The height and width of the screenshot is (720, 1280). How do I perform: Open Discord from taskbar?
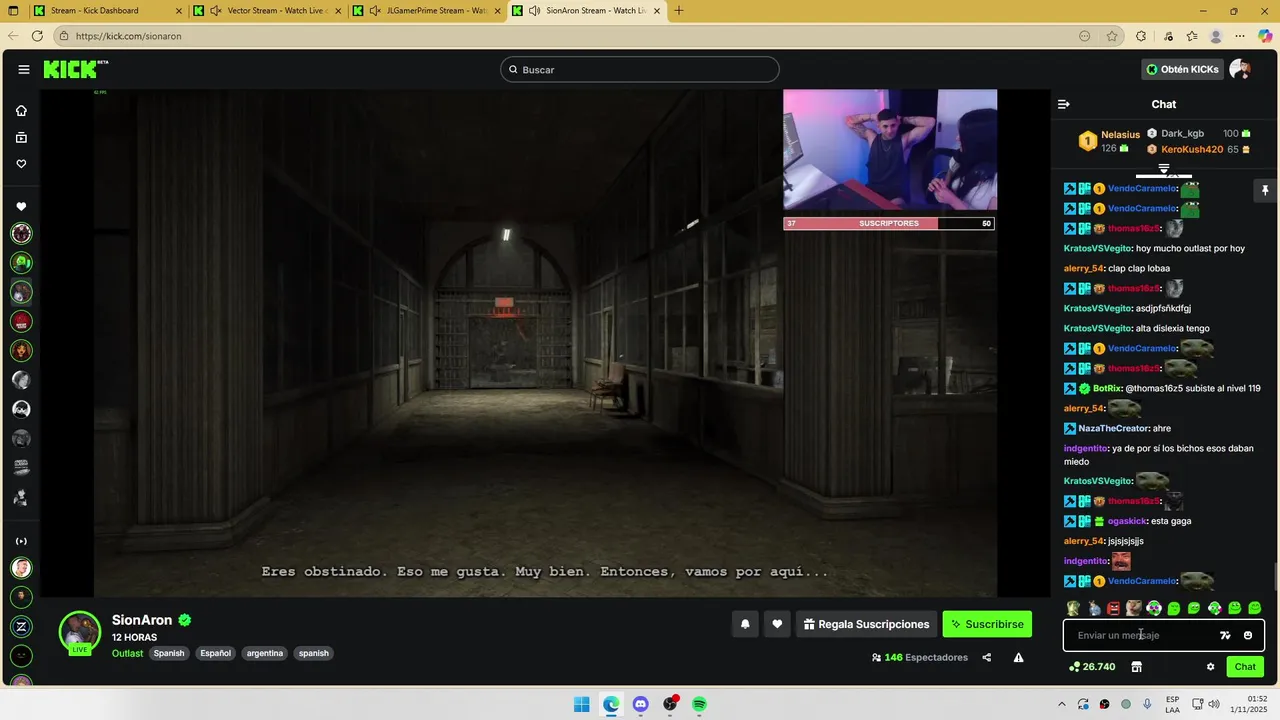pyautogui.click(x=640, y=704)
